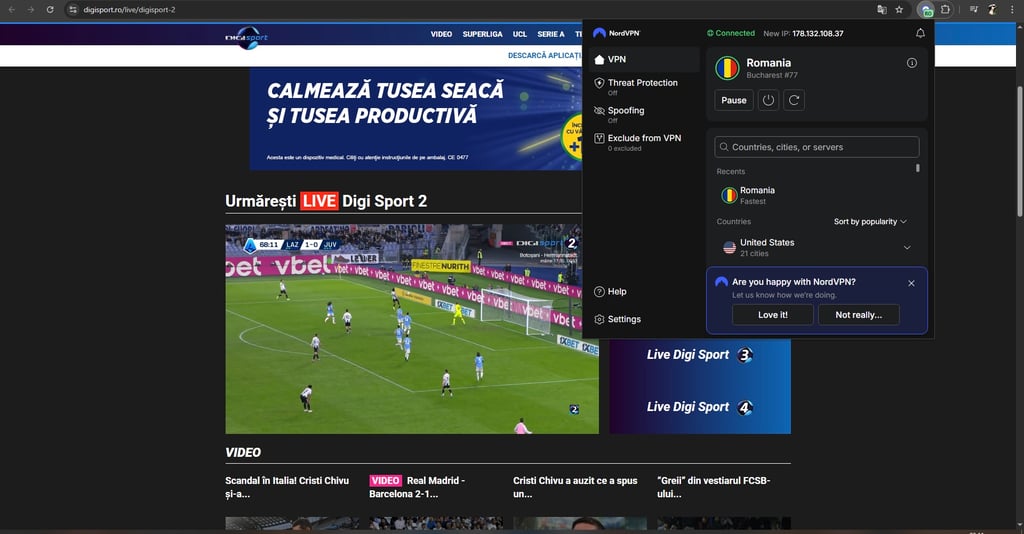Close the NordVPN feedback prompt
This screenshot has width=1024, height=534.
pos(911,283)
